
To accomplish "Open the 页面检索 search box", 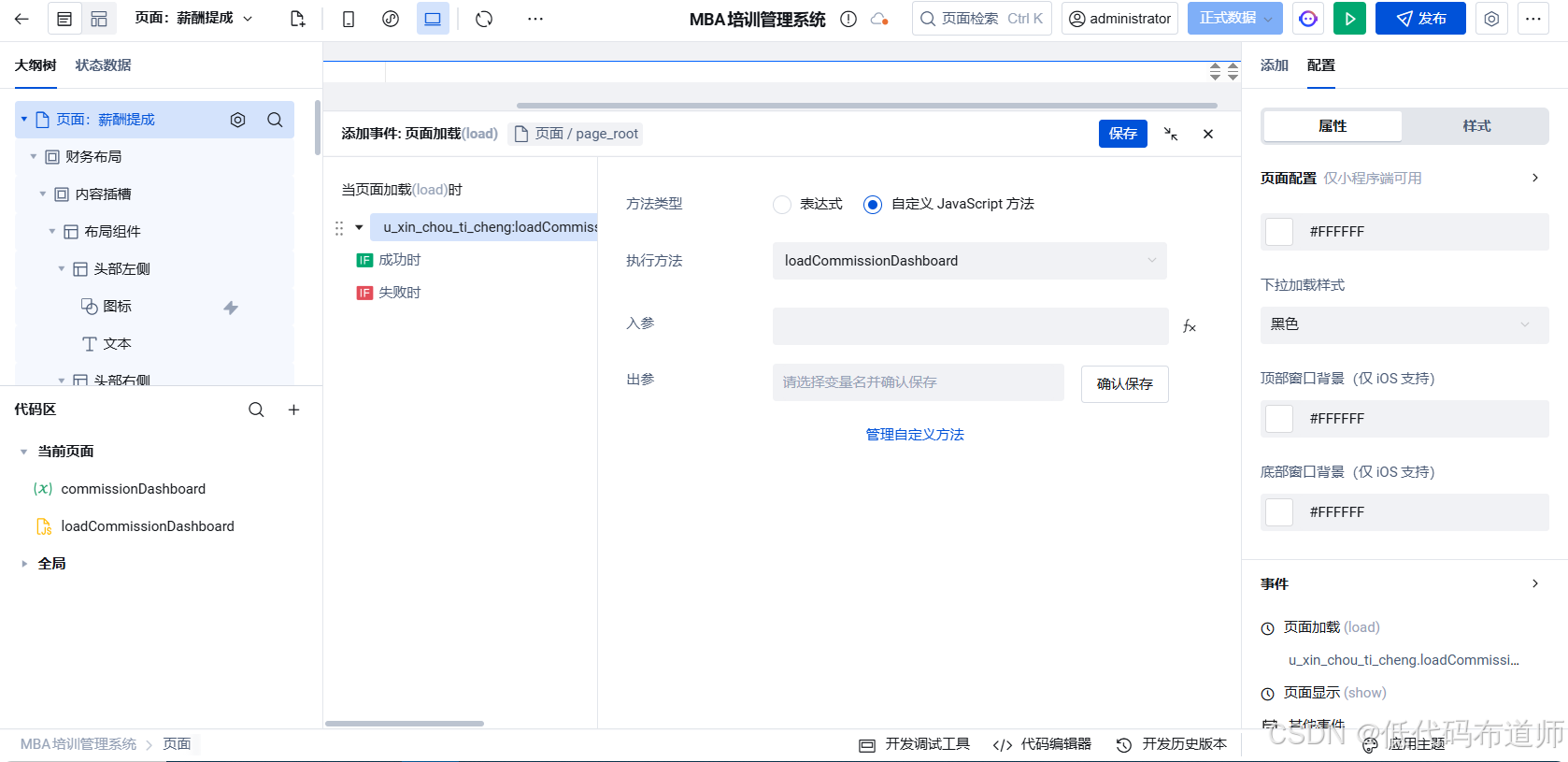I will pos(981,19).
